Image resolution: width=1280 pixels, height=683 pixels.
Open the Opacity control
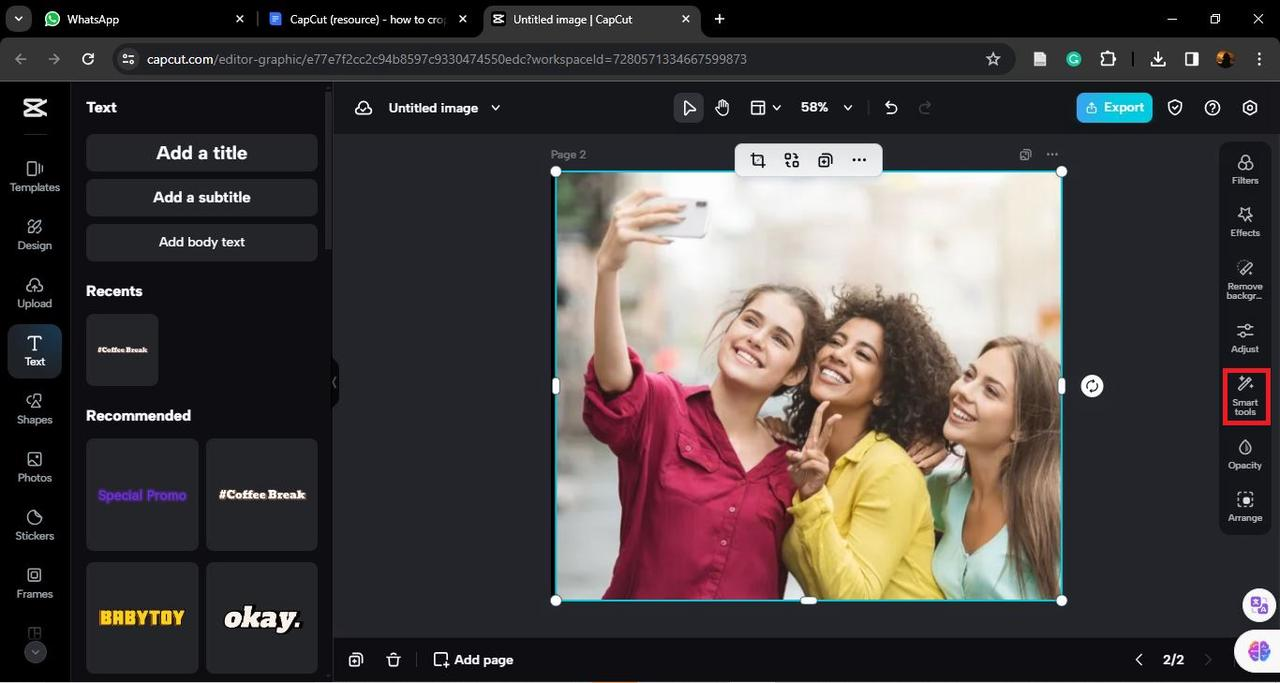[1245, 454]
